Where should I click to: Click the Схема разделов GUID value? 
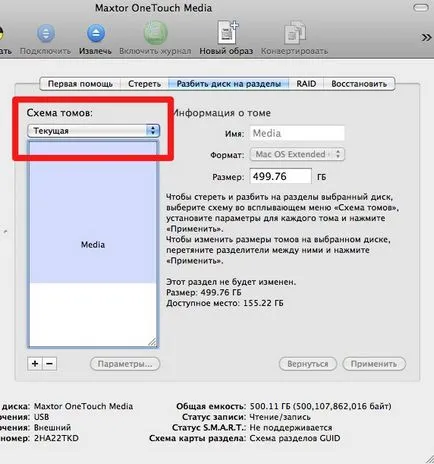tap(295, 438)
